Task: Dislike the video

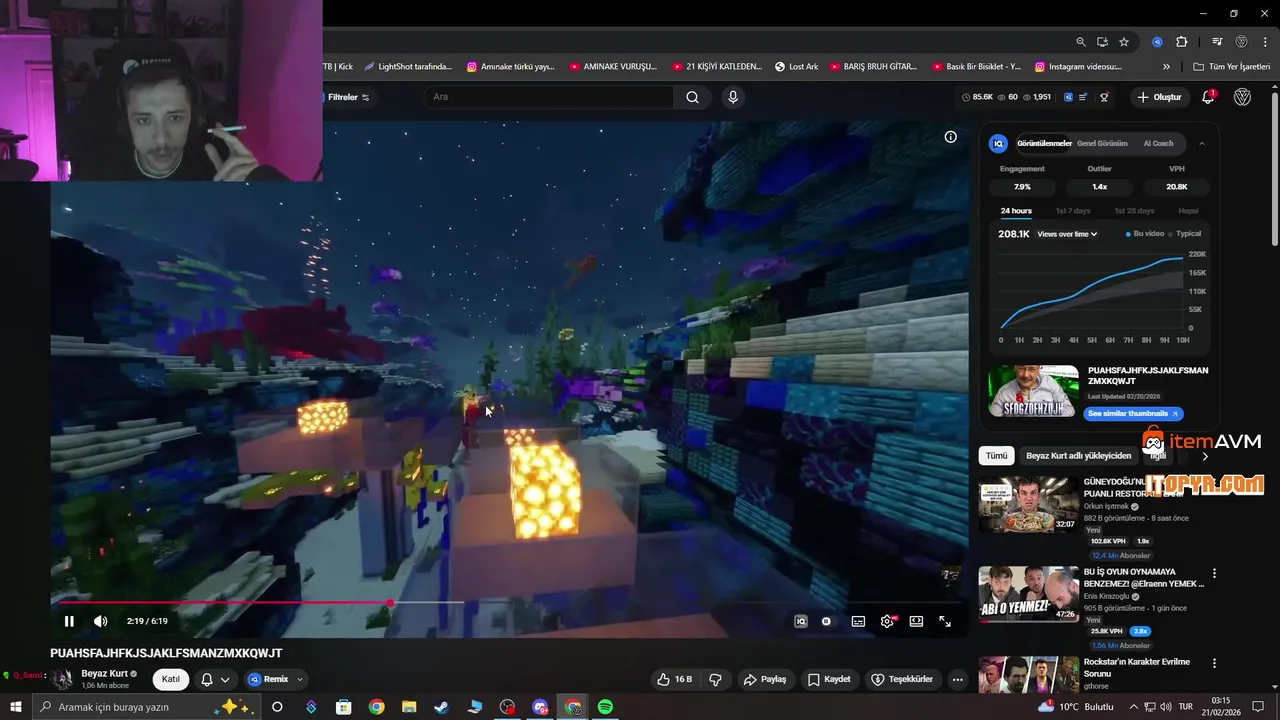Action: (x=716, y=679)
